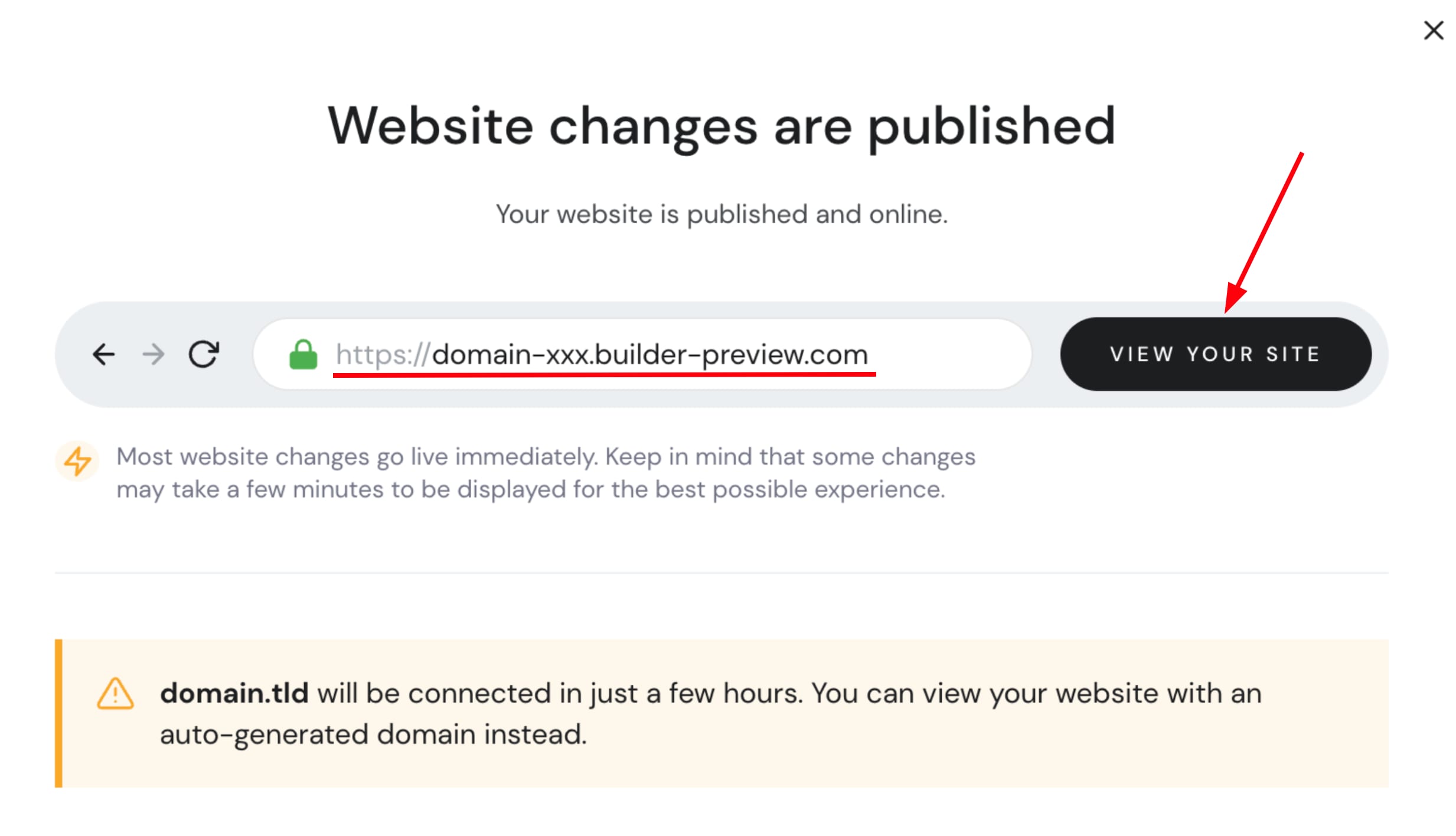Click the secure connection lock before the URL
The height and width of the screenshot is (836, 1456).
coord(304,354)
